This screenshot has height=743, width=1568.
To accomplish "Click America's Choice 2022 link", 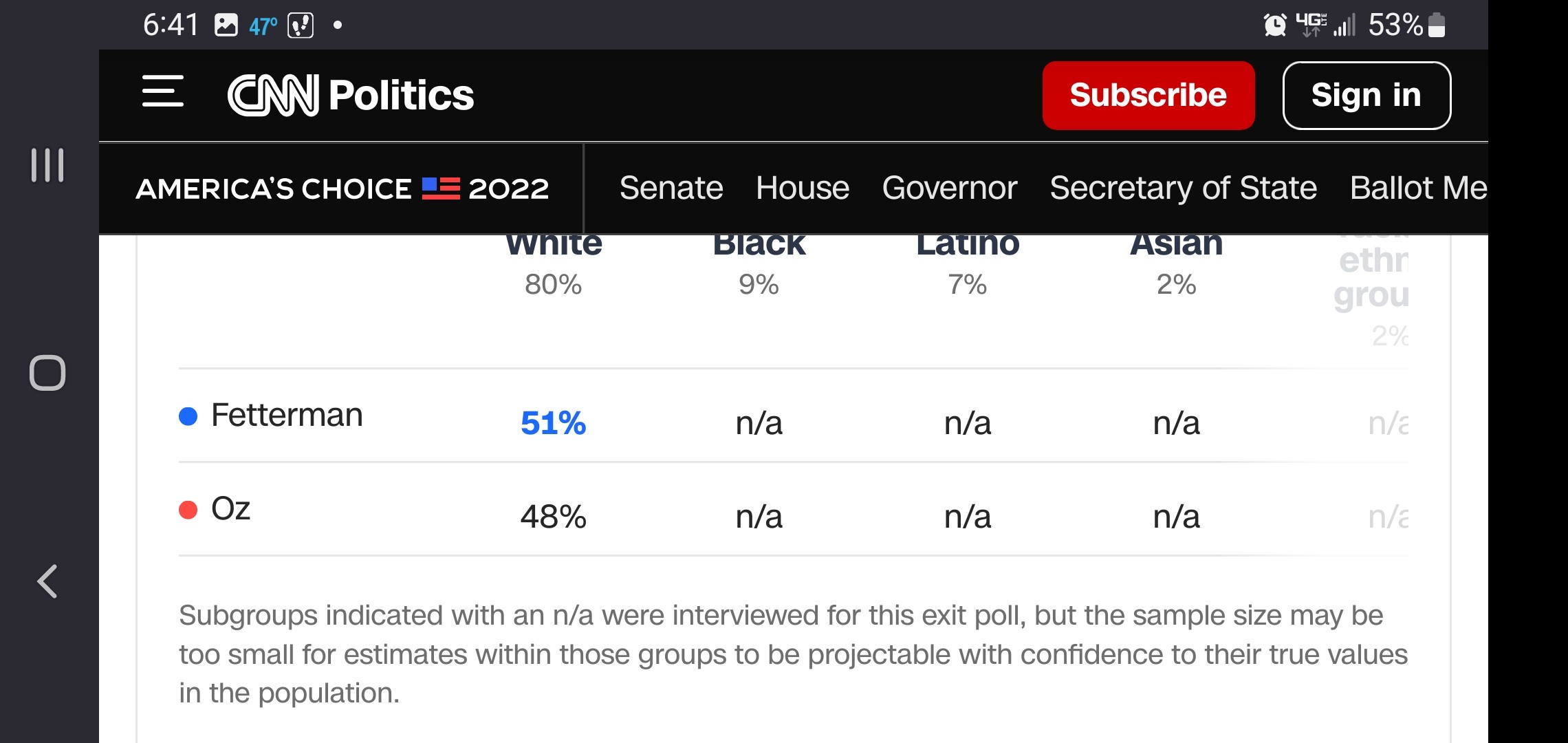I will coord(342,189).
